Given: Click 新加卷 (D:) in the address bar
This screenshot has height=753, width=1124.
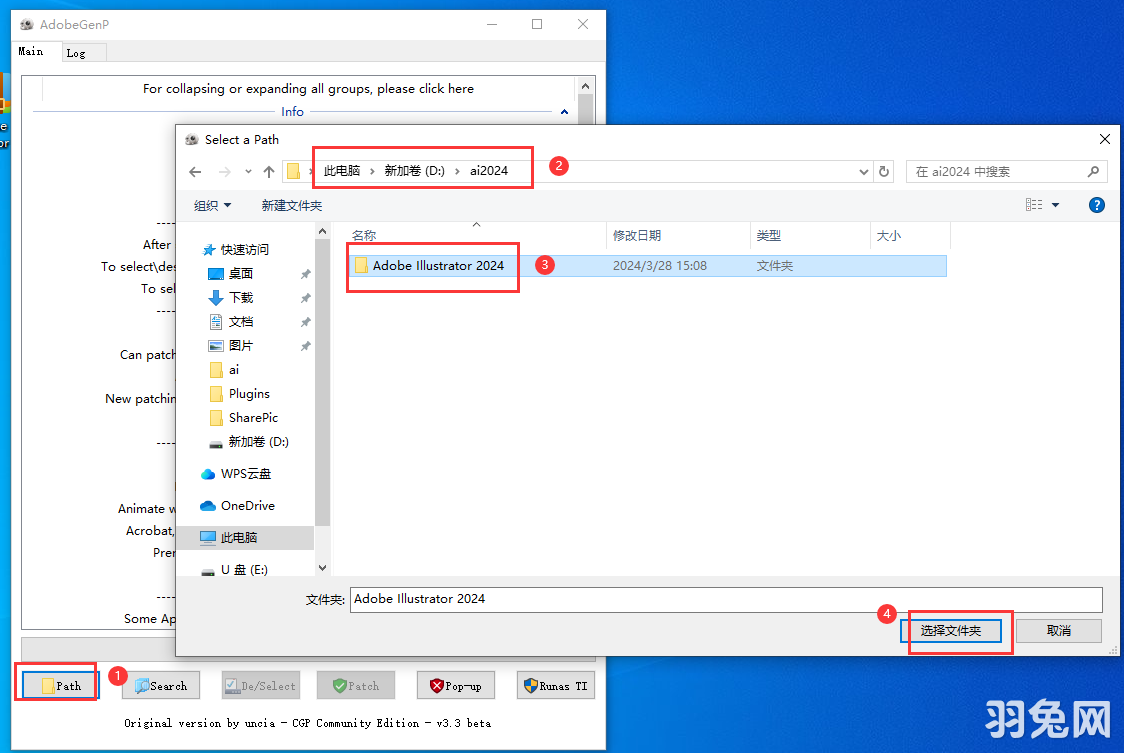Looking at the screenshot, I should pyautogui.click(x=414, y=171).
